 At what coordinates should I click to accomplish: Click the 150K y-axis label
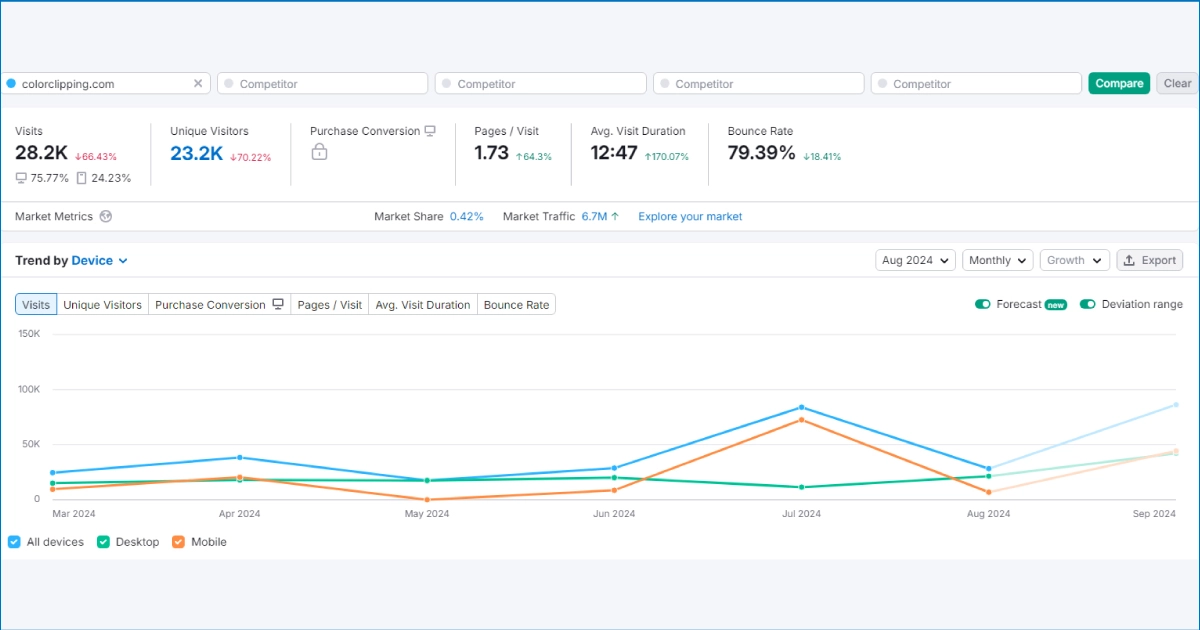28,334
